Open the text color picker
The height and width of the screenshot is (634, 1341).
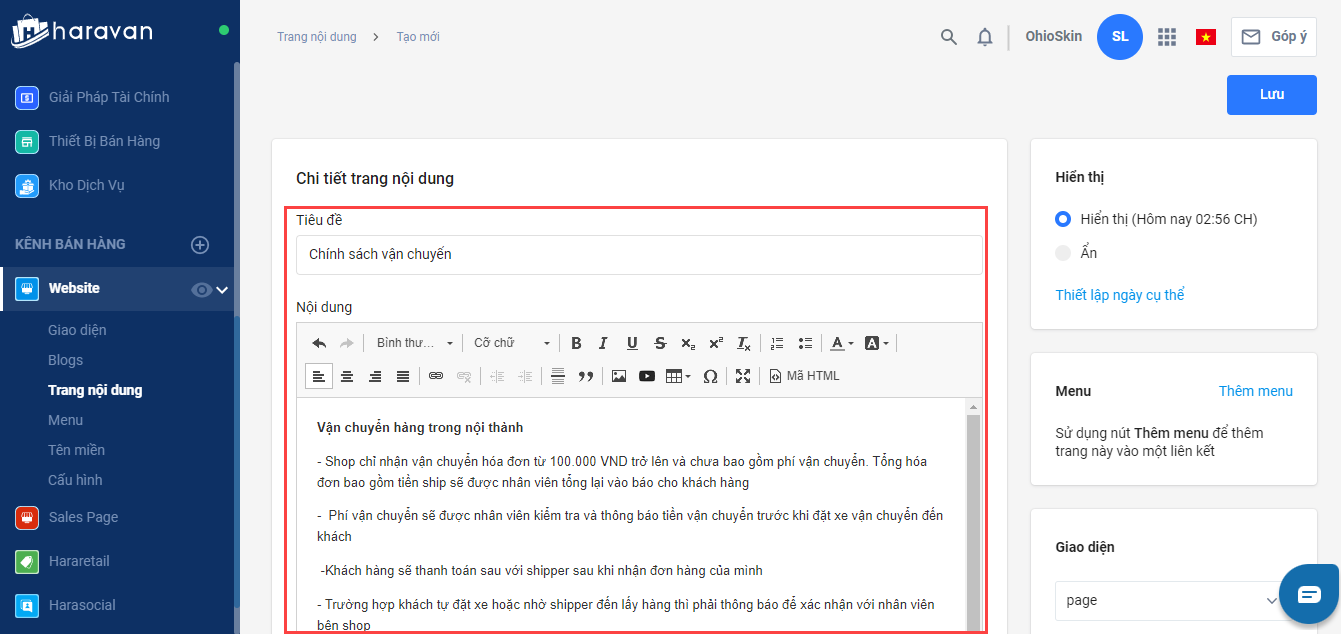(842, 343)
